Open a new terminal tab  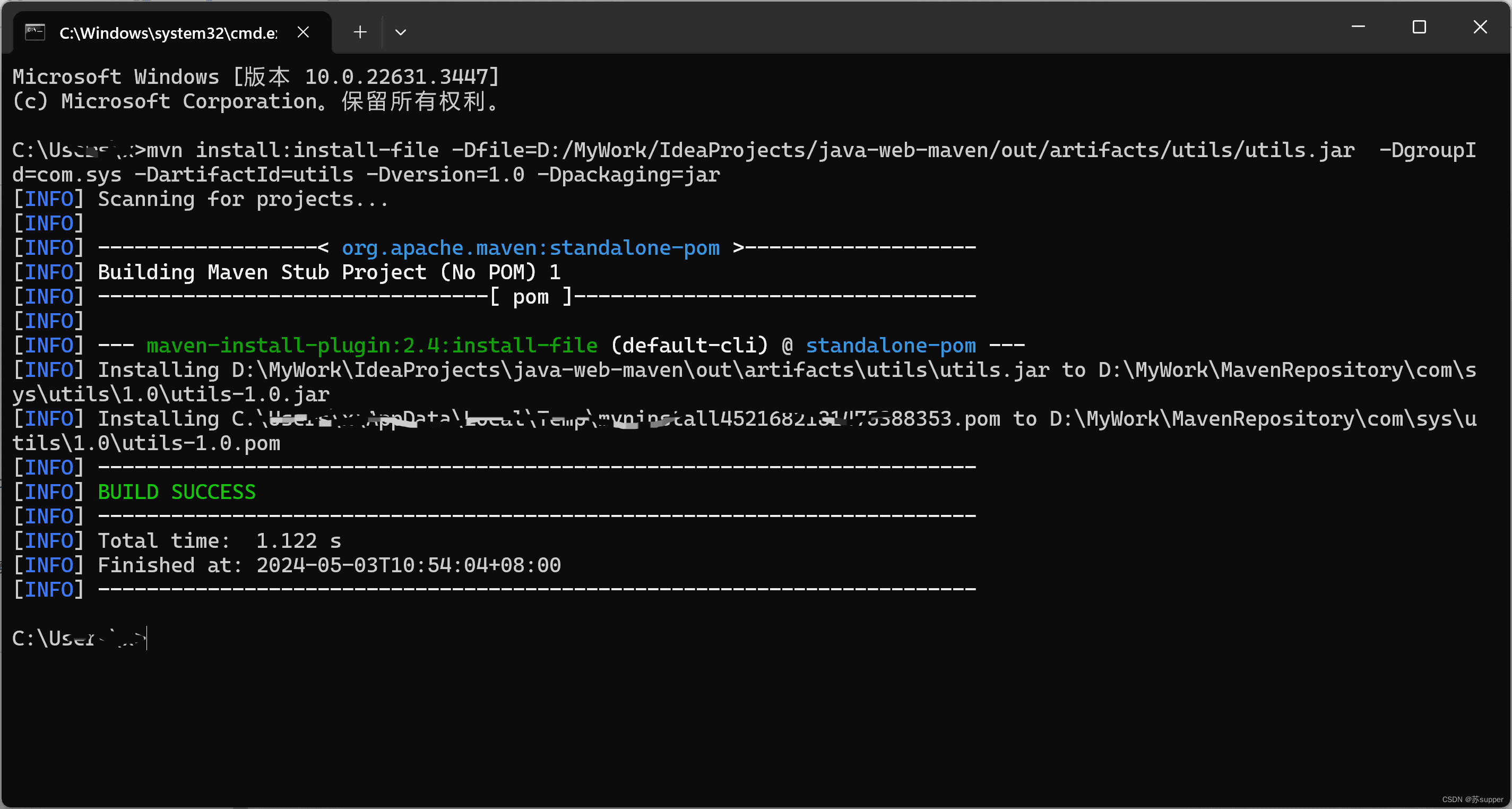tap(360, 32)
